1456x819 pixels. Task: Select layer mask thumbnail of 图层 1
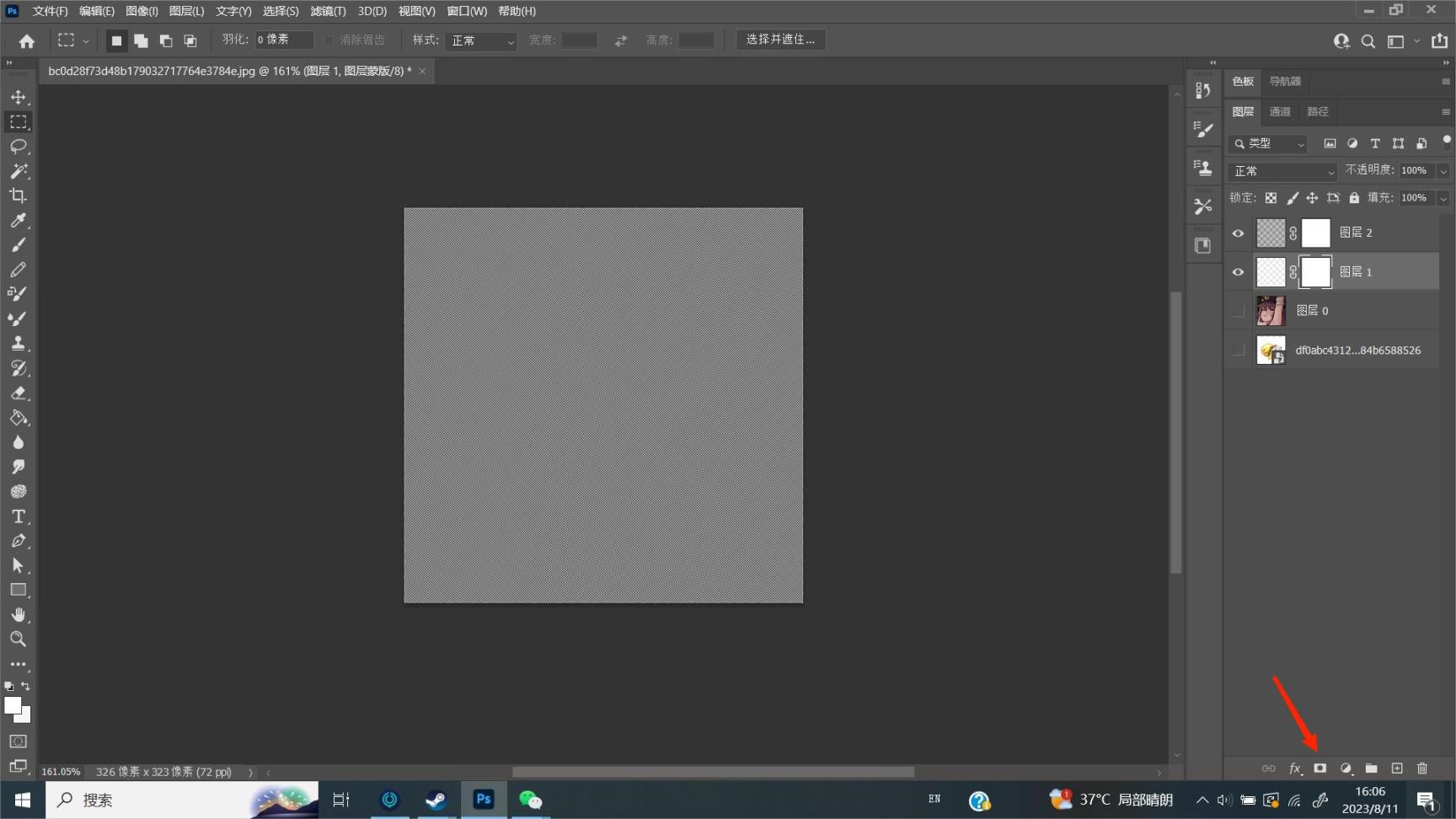pos(1315,272)
